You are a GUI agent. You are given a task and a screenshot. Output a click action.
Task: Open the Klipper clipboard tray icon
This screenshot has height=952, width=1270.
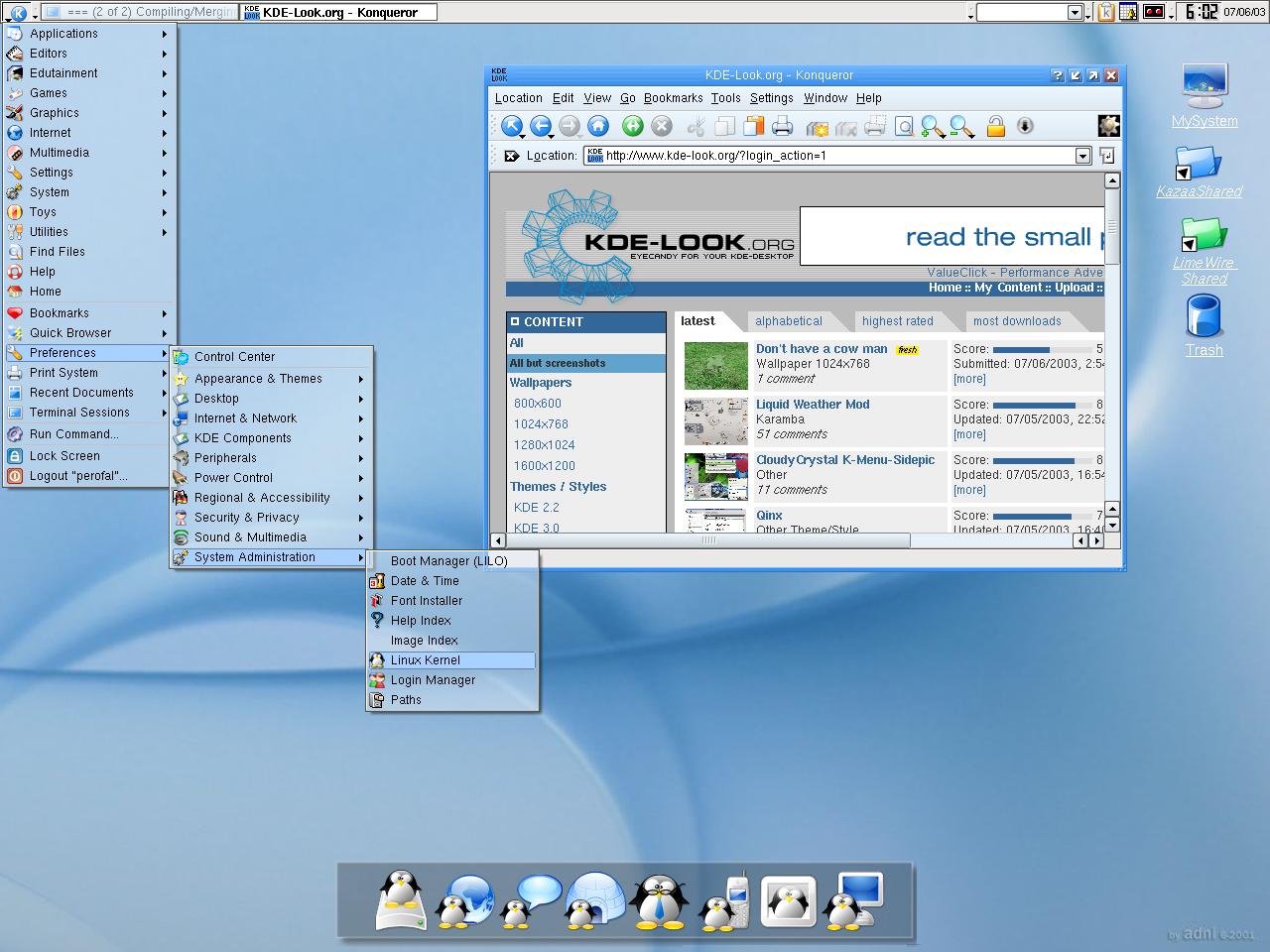point(1105,12)
